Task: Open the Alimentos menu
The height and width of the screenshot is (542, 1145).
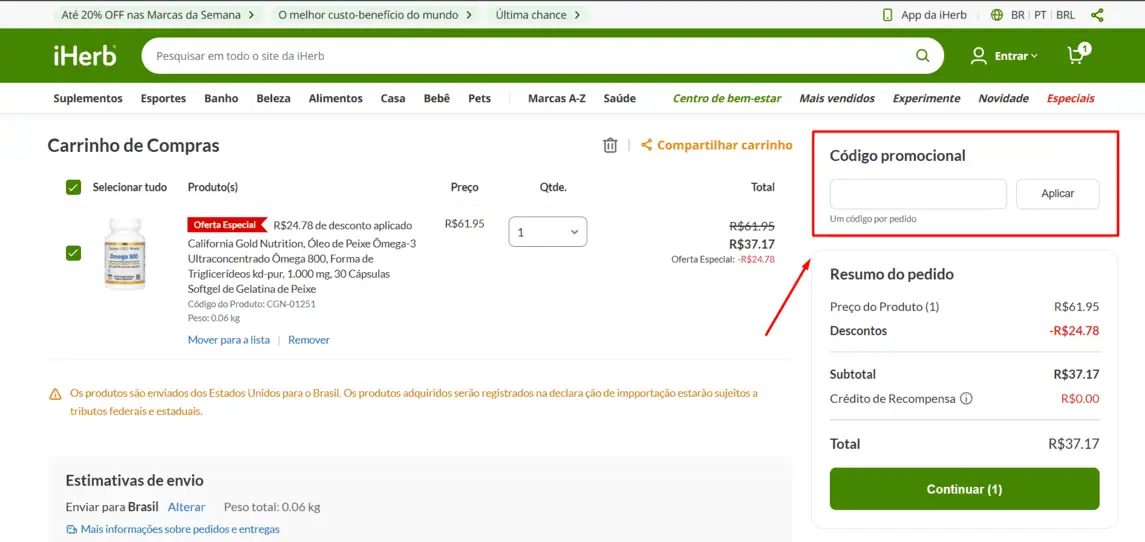Action: (335, 99)
